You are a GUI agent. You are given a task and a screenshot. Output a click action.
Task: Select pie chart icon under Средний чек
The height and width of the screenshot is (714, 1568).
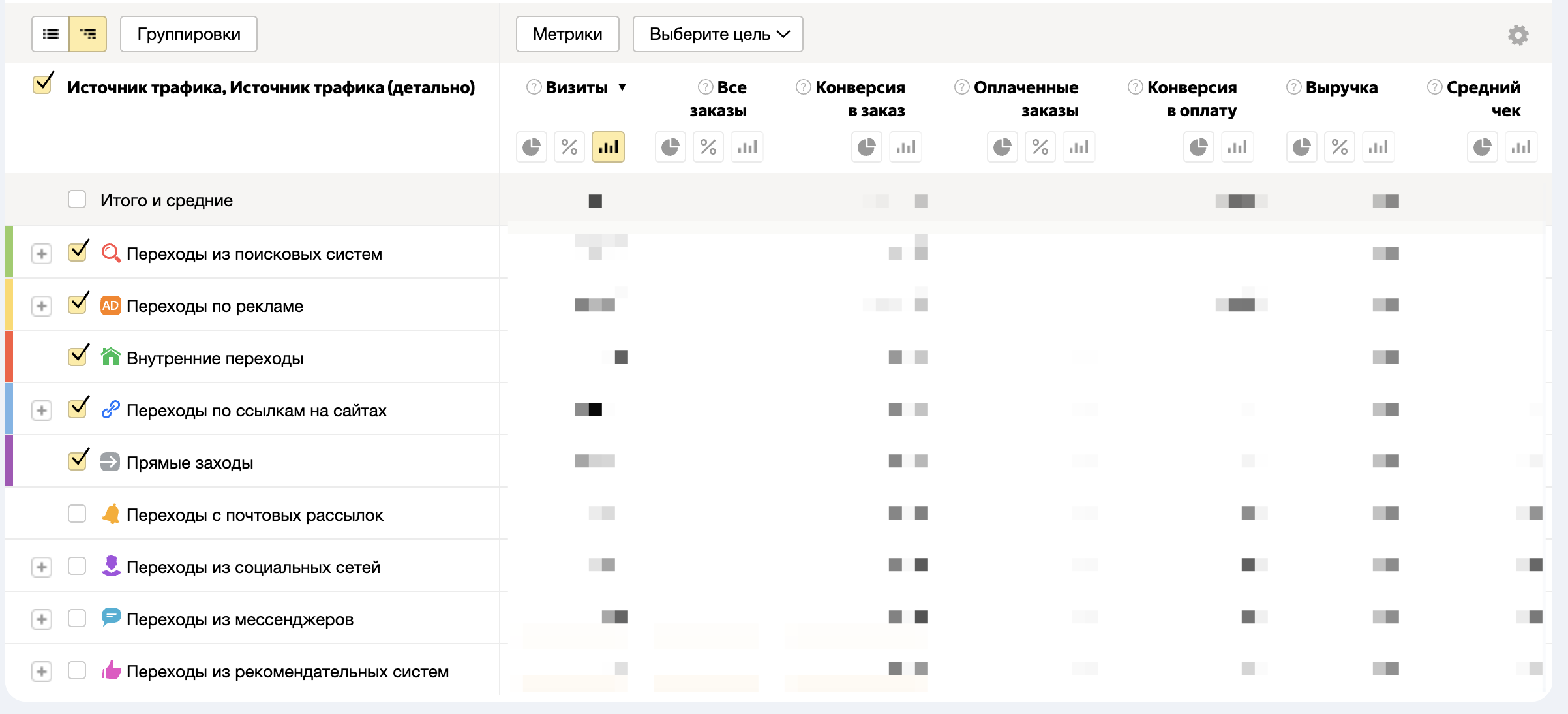pyautogui.click(x=1483, y=147)
